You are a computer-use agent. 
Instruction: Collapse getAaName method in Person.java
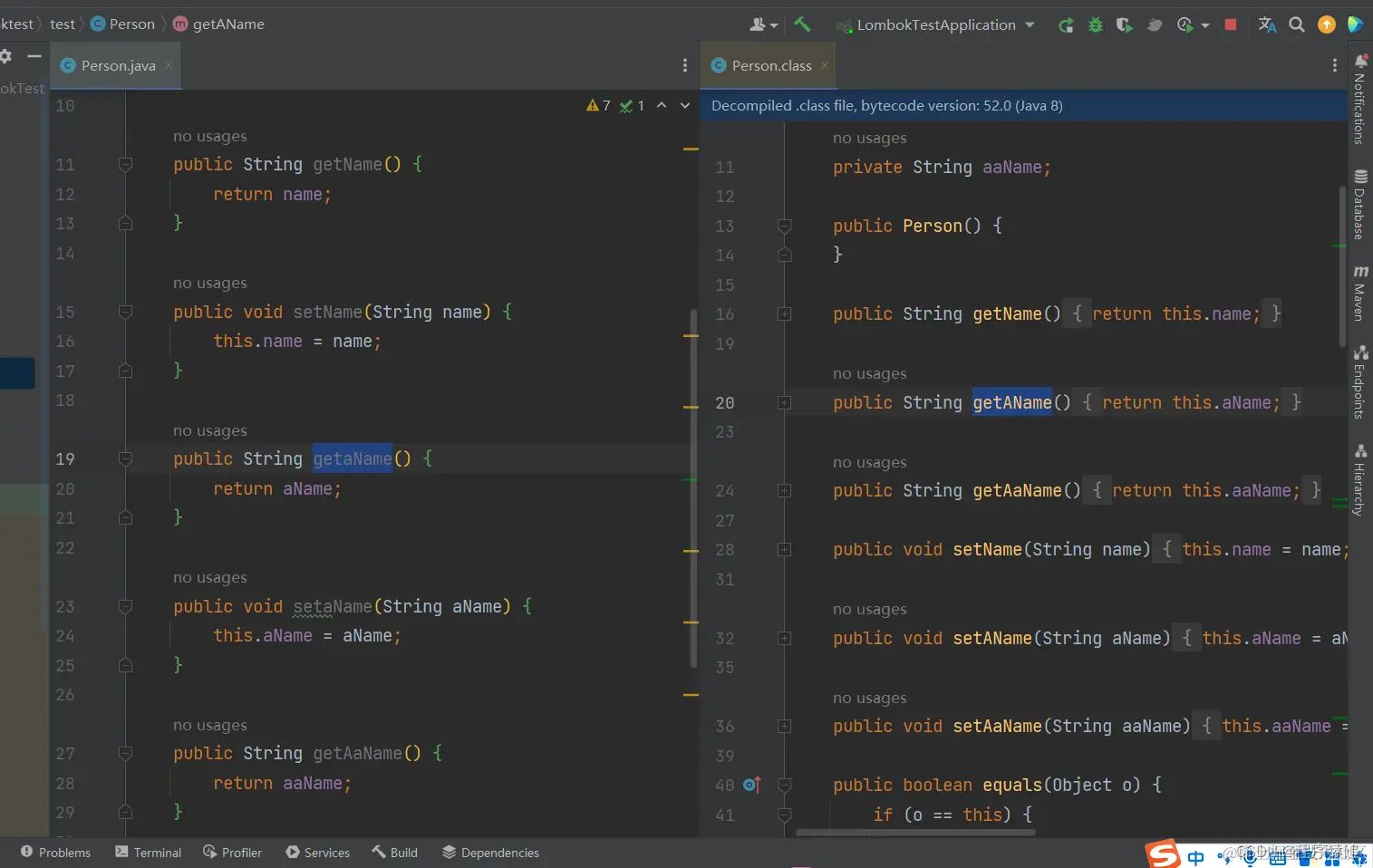pos(126,754)
